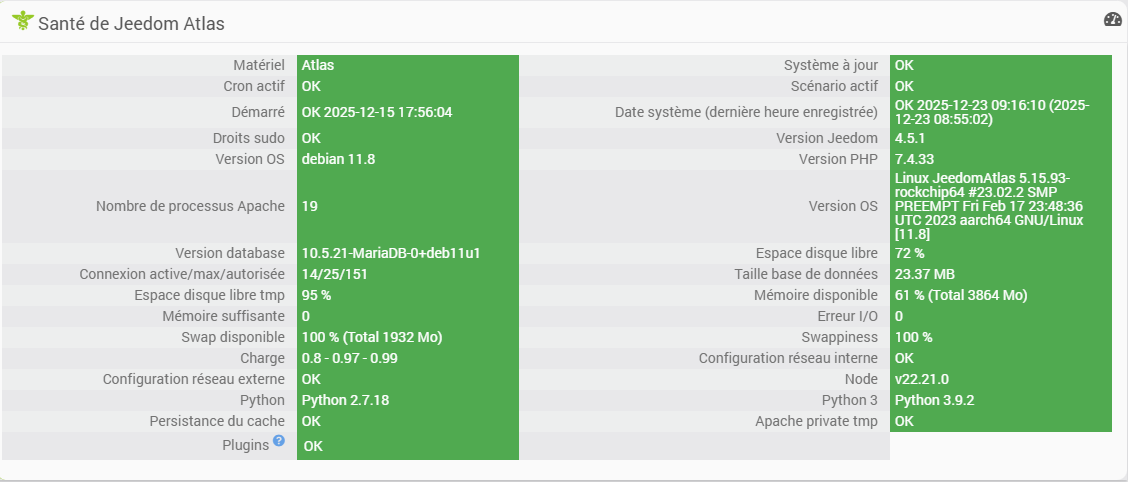1128x482 pixels.
Task: Select the MariaDB database version value
Action: click(x=391, y=253)
